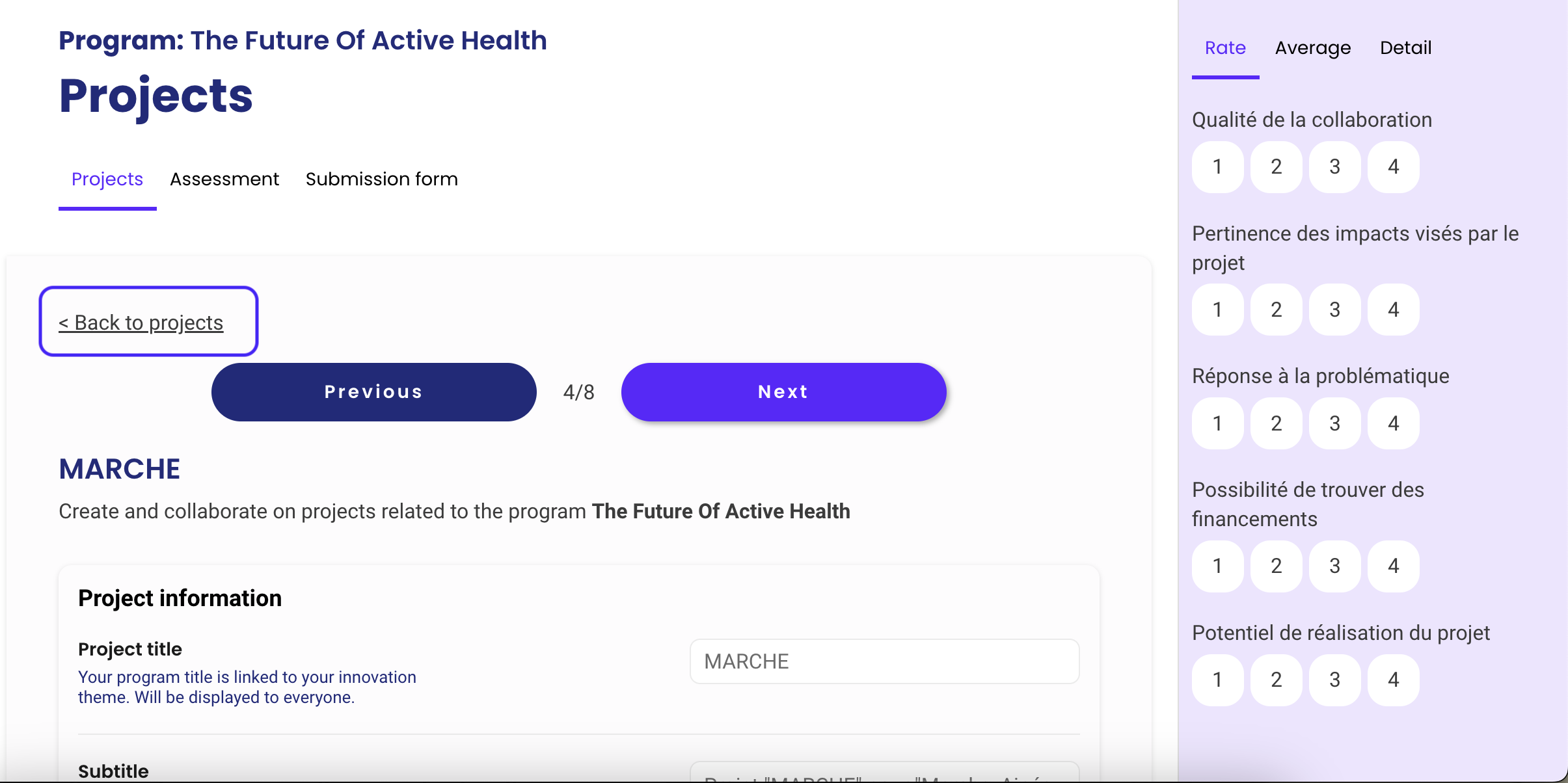Select 3 for Pertinence des impacts
The height and width of the screenshot is (783, 1568).
[1334, 310]
